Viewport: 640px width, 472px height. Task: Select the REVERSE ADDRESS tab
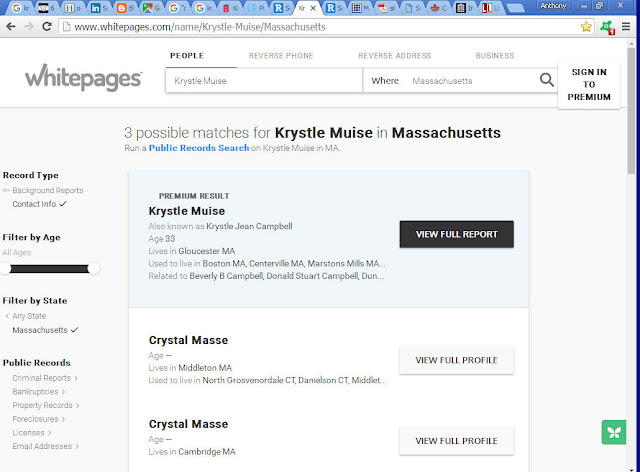click(394, 56)
